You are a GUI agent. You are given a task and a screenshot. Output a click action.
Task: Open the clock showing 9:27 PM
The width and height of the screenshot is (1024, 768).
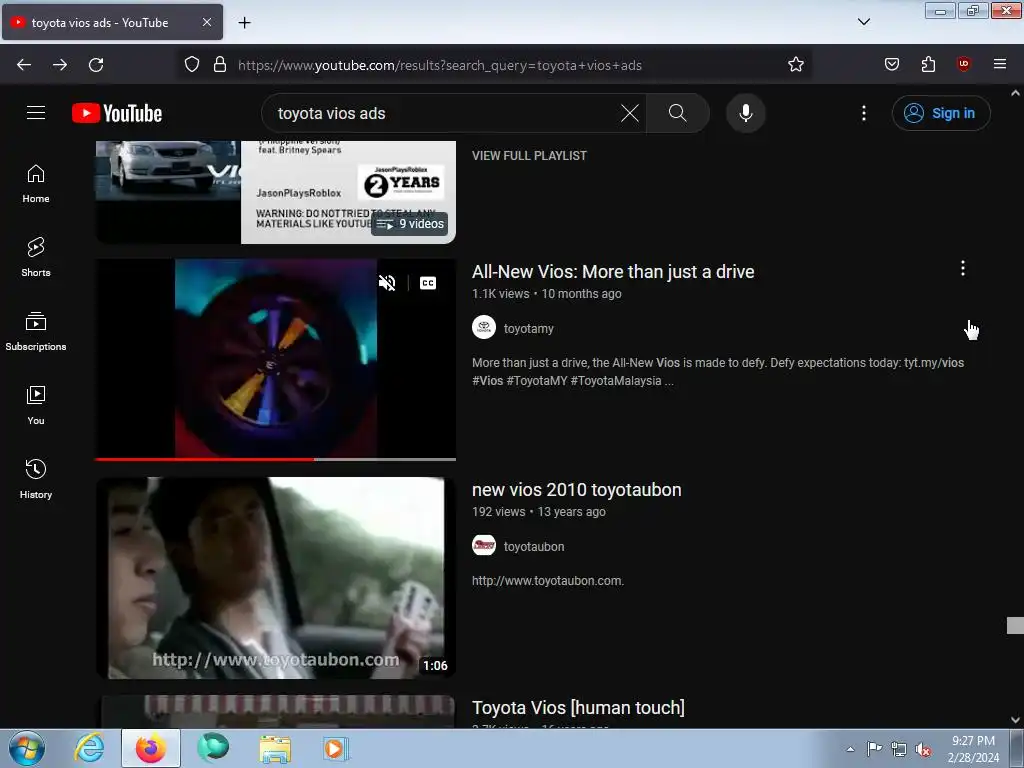coord(973,749)
